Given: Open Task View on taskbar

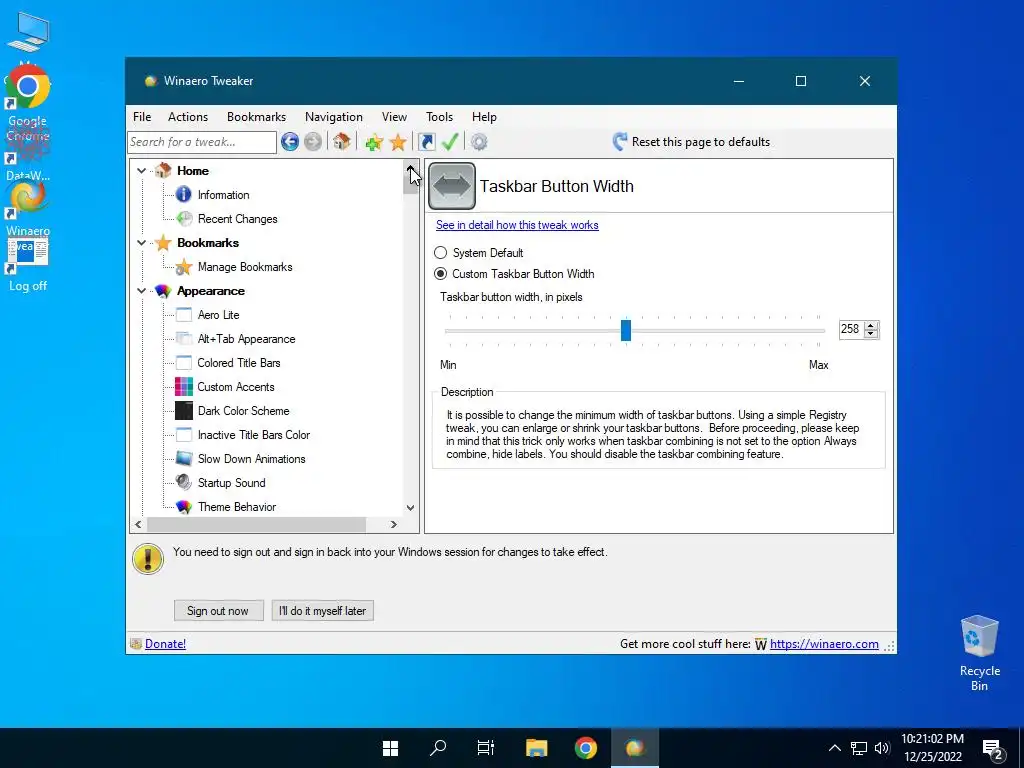Looking at the screenshot, I should (x=486, y=748).
